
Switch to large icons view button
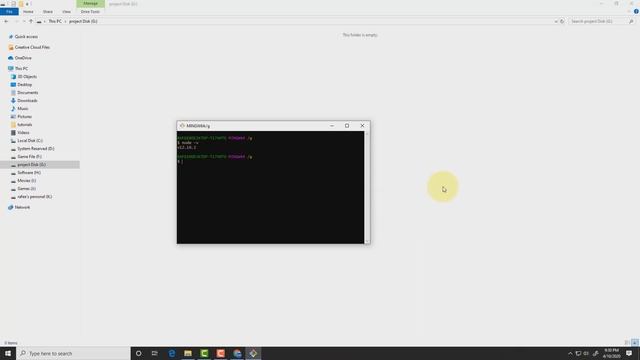coord(635,342)
